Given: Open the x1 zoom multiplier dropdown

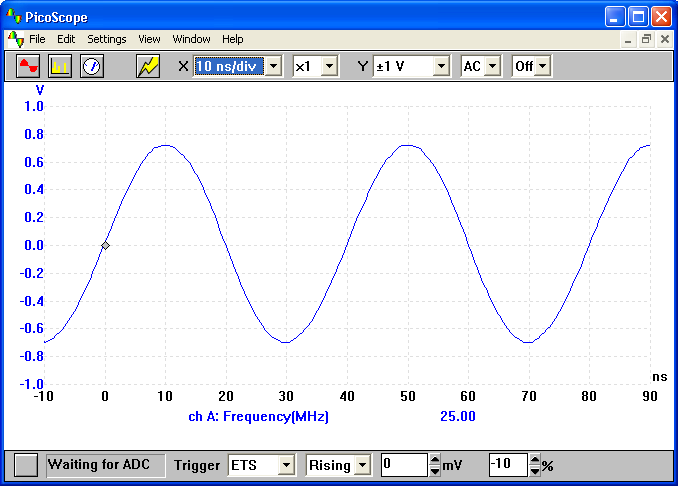Looking at the screenshot, I should pyautogui.click(x=329, y=66).
